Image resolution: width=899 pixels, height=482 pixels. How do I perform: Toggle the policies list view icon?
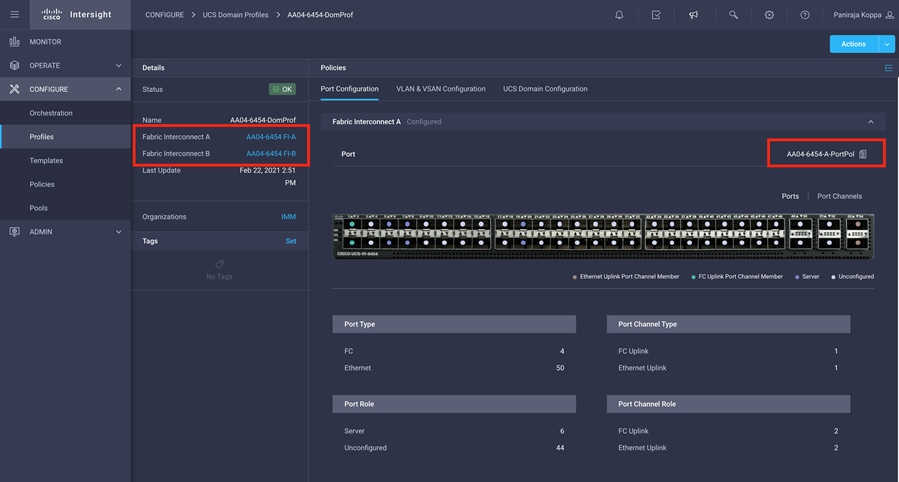click(x=888, y=68)
